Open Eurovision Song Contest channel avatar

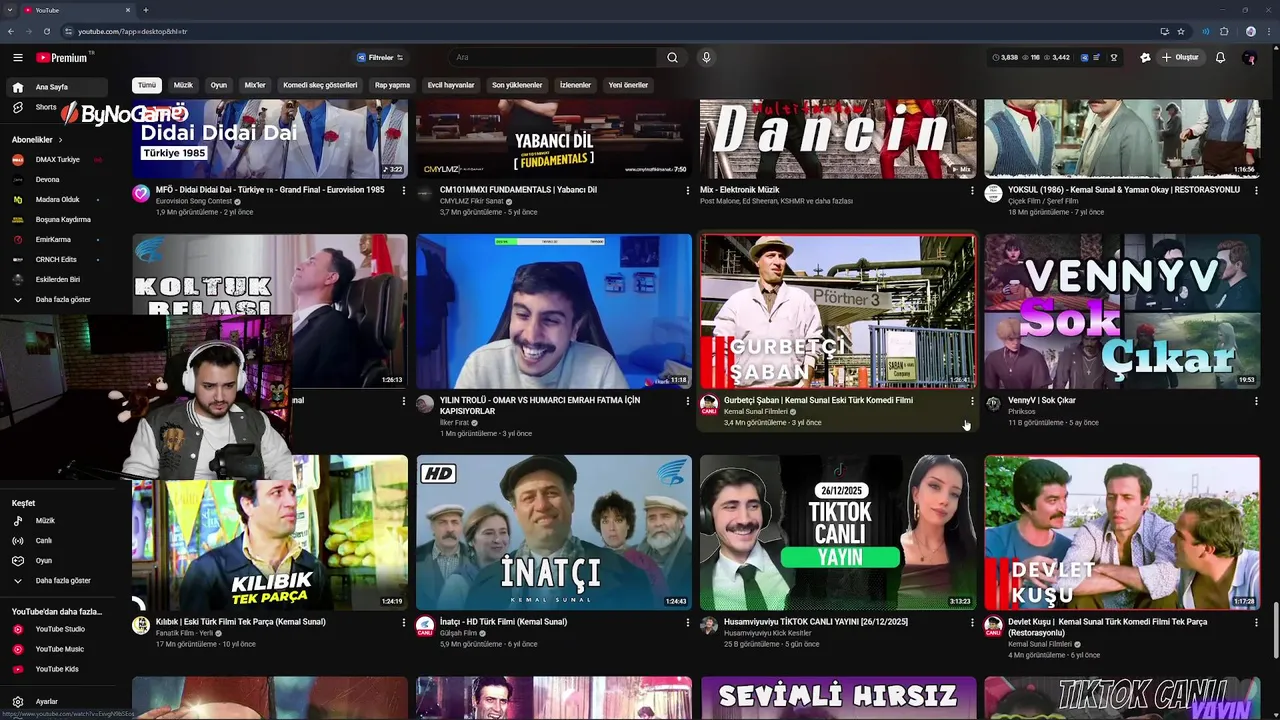coord(141,194)
